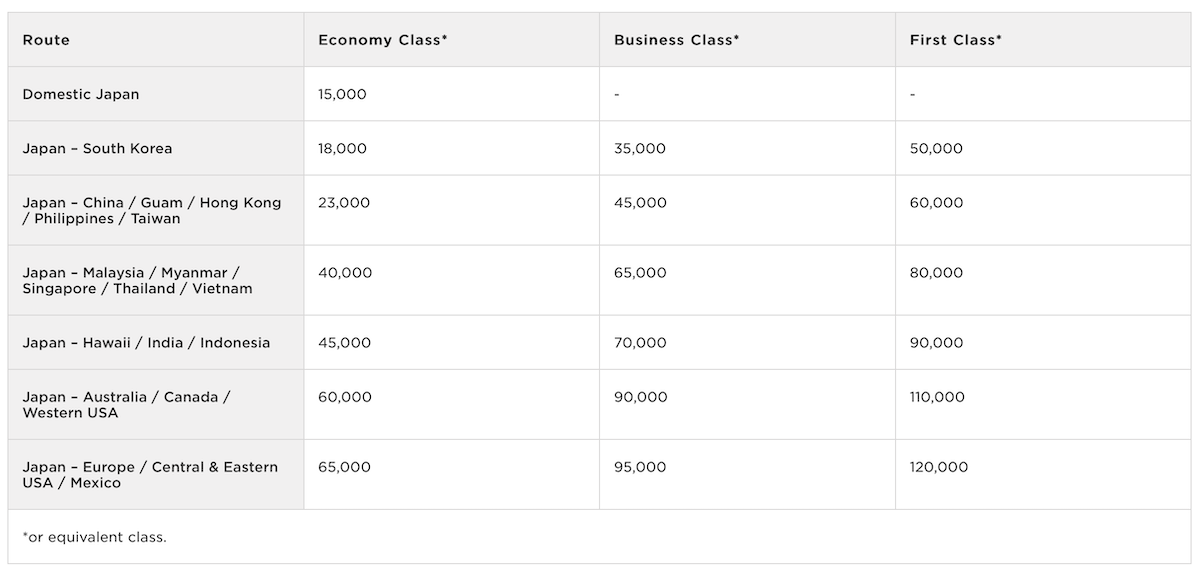Image resolution: width=1200 pixels, height=574 pixels.
Task: Select the Japan – Europe / Central & Eastern USA route
Action: pyautogui.click(x=150, y=474)
